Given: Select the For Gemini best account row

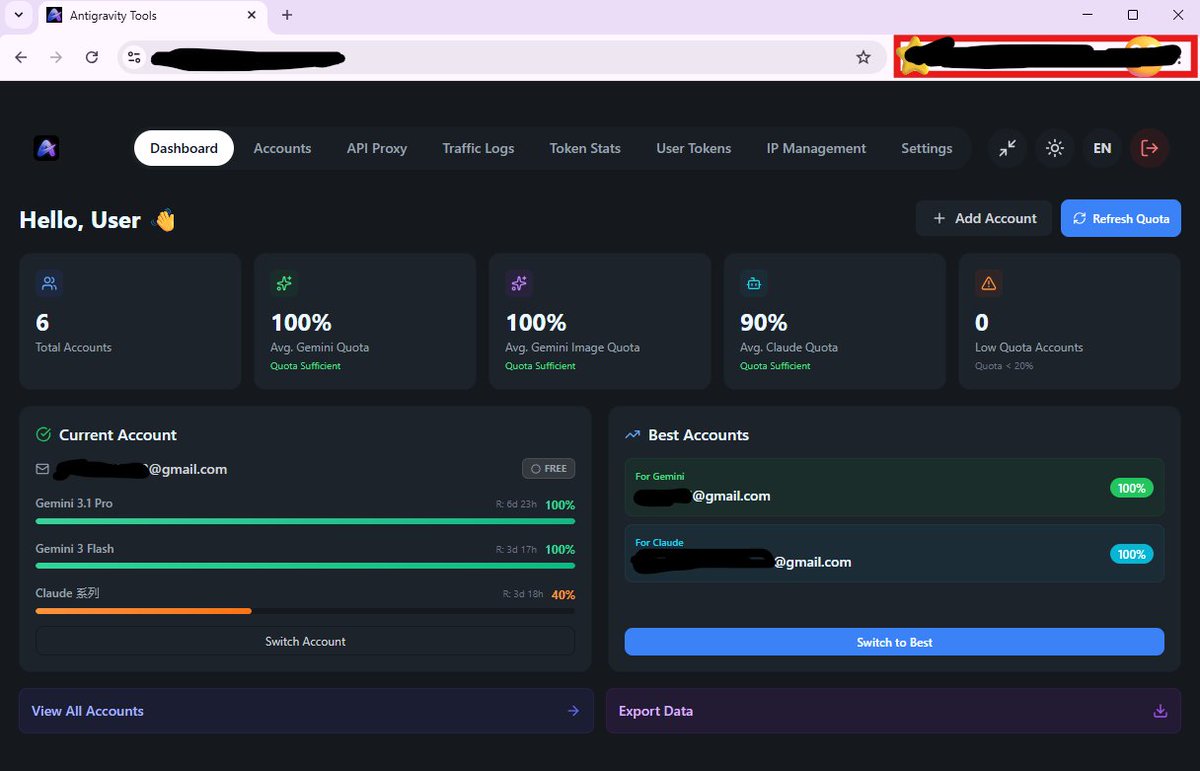Looking at the screenshot, I should pyautogui.click(x=894, y=487).
